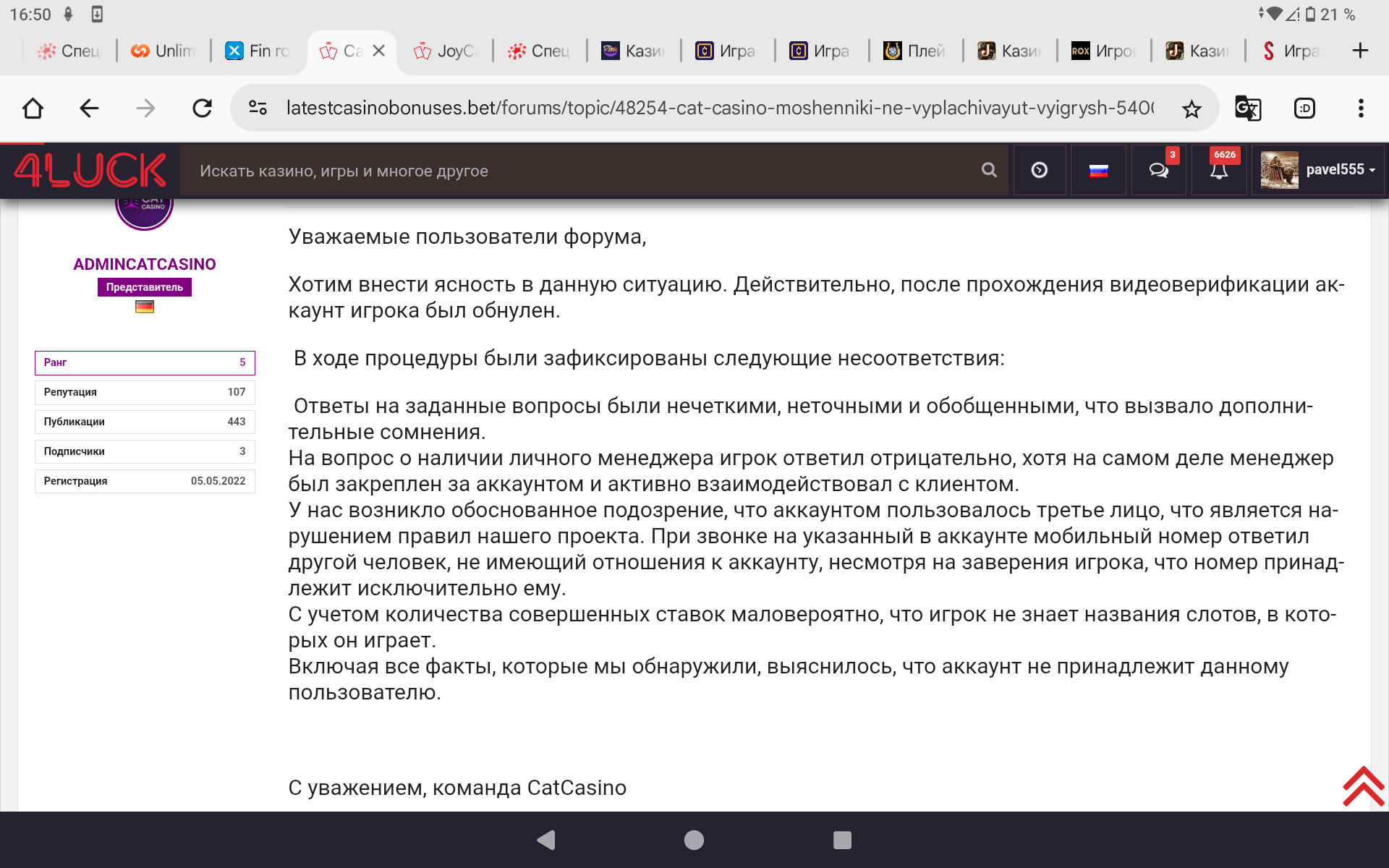
Task: Open the Google Translate icon
Action: [x=1247, y=109]
